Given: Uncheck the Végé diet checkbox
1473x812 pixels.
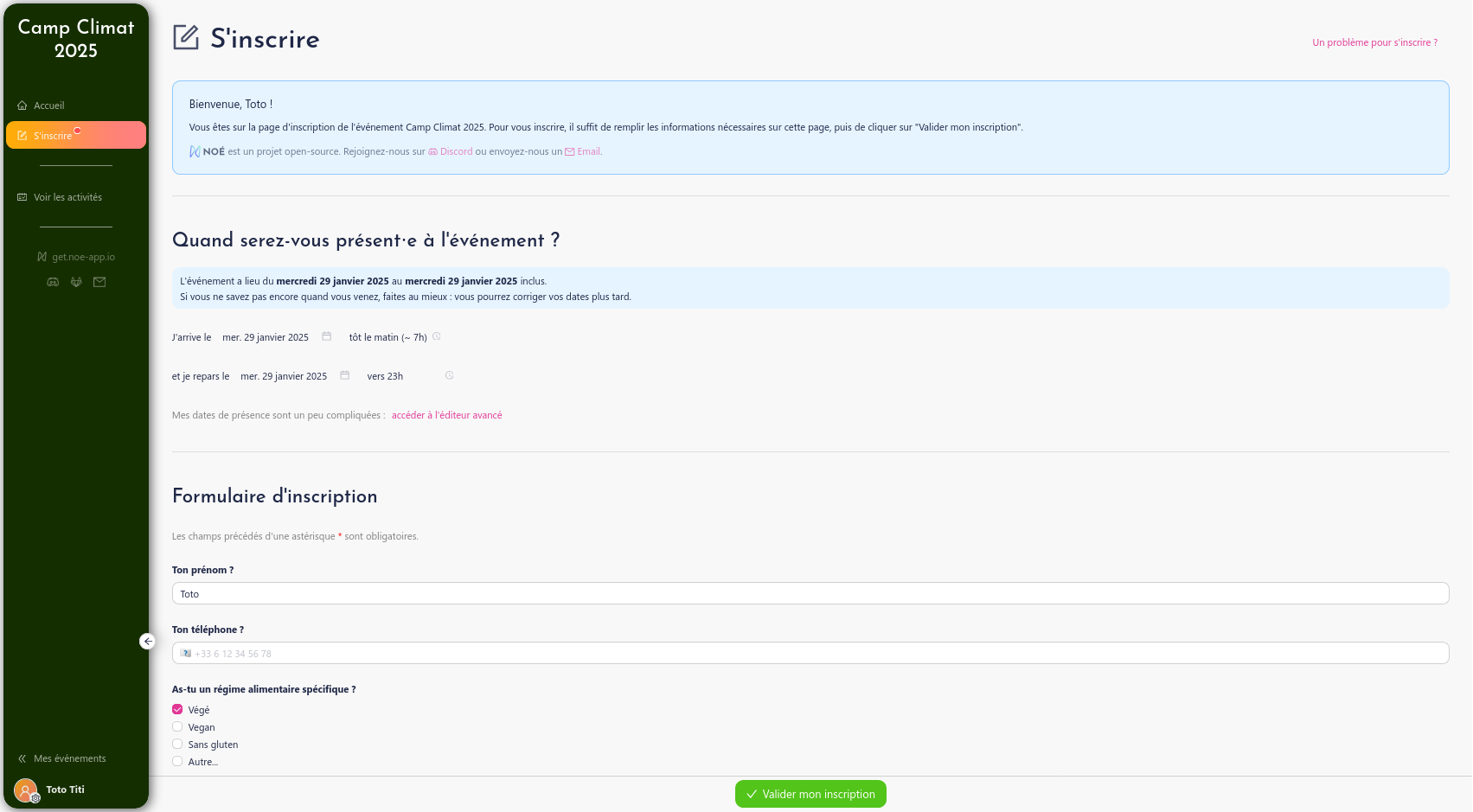Looking at the screenshot, I should [x=177, y=710].
